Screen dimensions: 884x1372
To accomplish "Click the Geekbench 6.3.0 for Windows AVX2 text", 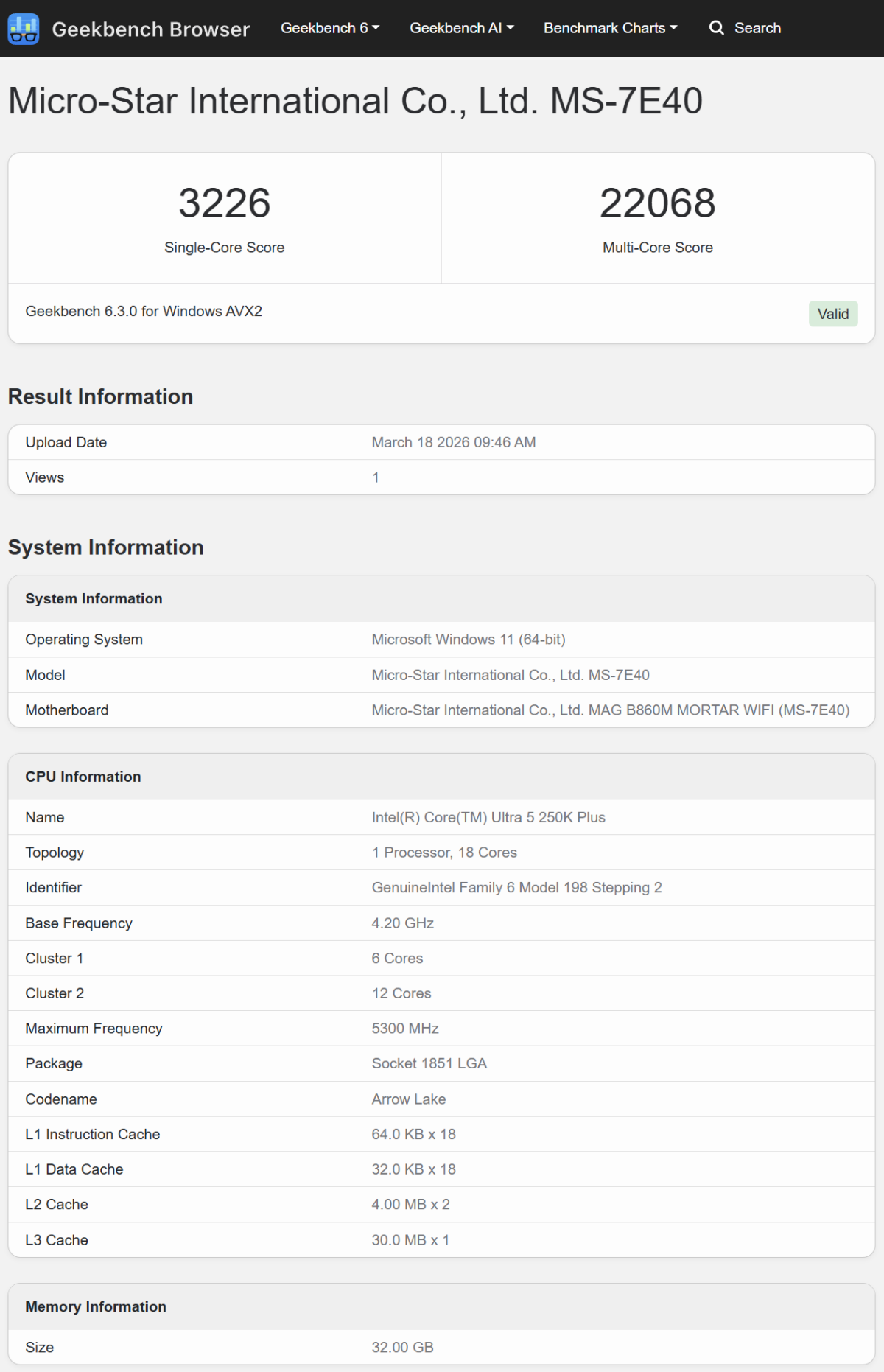I will click(144, 311).
